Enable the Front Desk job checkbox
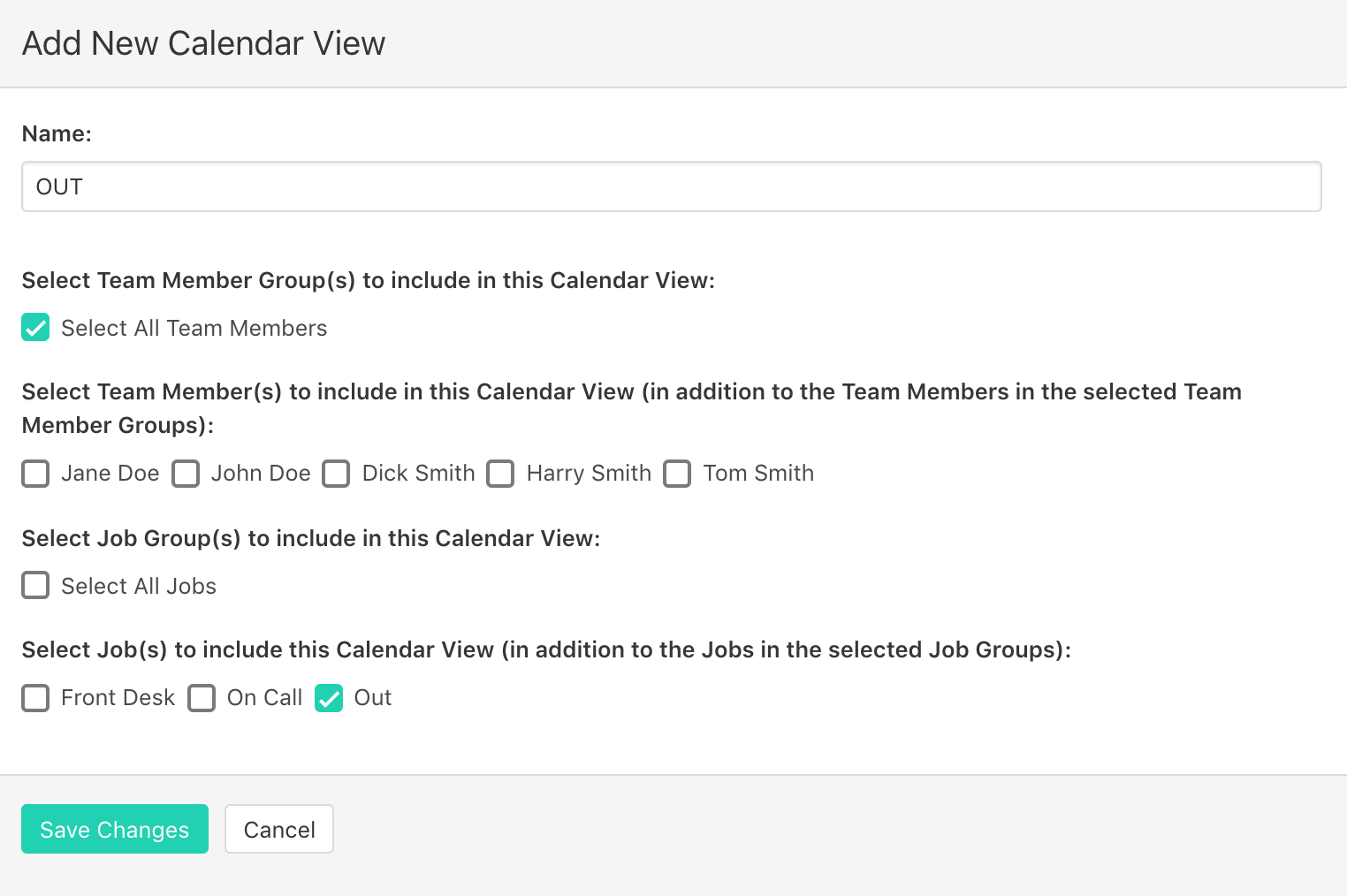Screen dimensions: 1347x896 click(x=35, y=698)
